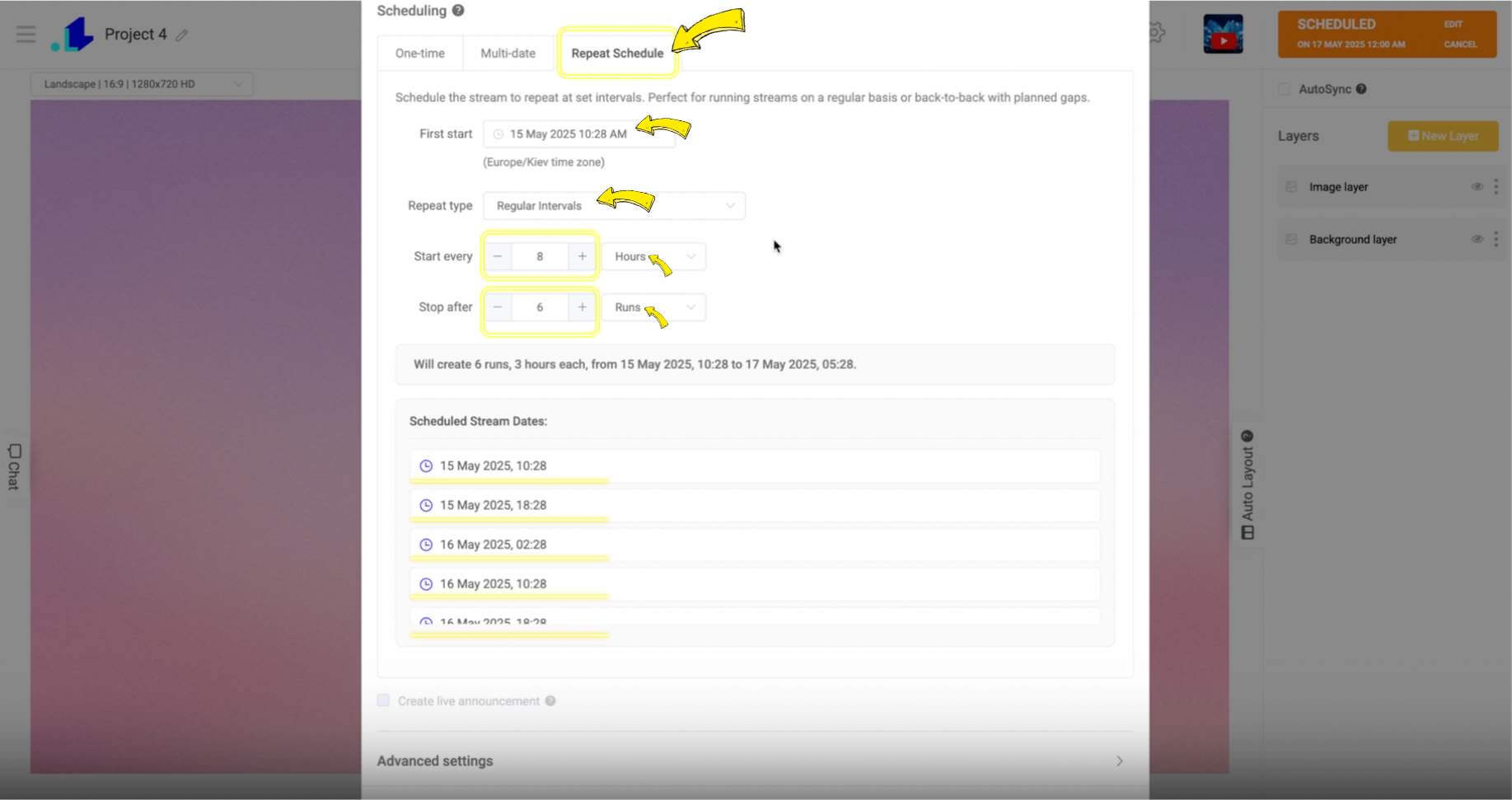This screenshot has height=800, width=1512.
Task: Decrease the Stop after value
Action: pos(498,307)
